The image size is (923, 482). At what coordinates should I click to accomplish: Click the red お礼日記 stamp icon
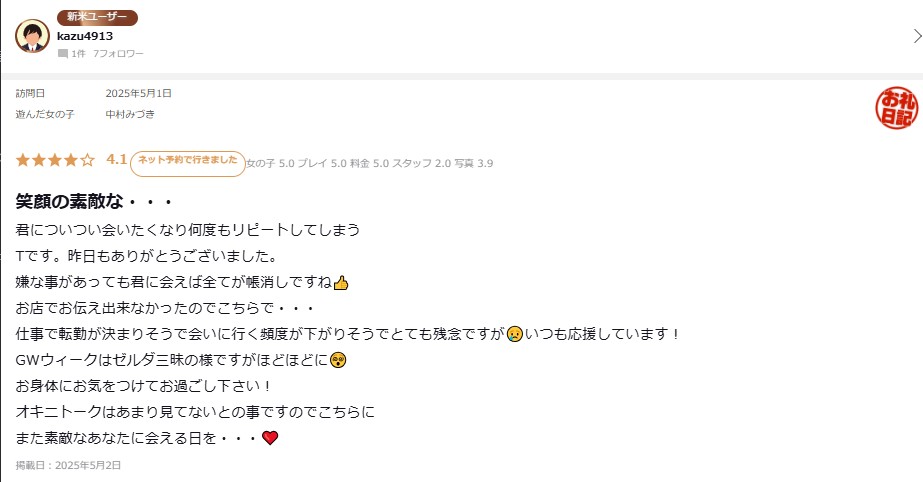click(x=897, y=108)
